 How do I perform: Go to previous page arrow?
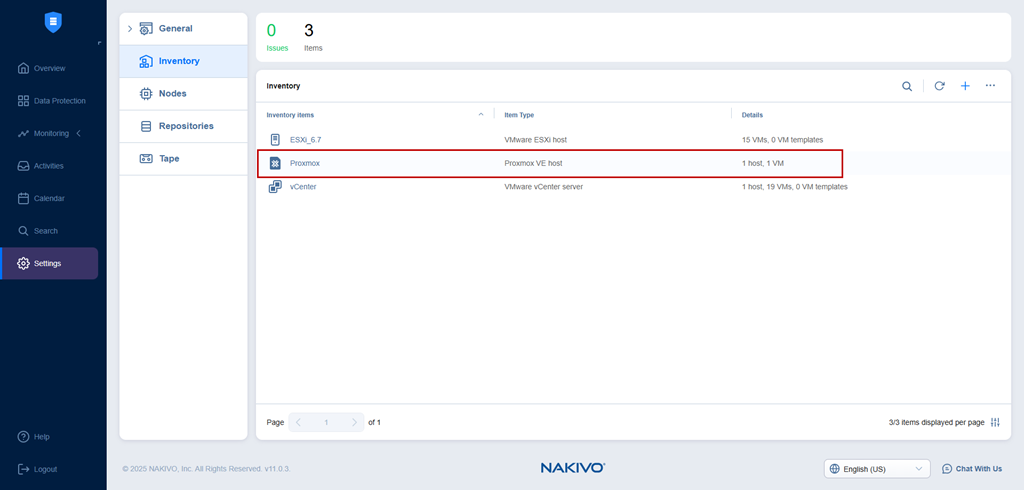point(298,423)
